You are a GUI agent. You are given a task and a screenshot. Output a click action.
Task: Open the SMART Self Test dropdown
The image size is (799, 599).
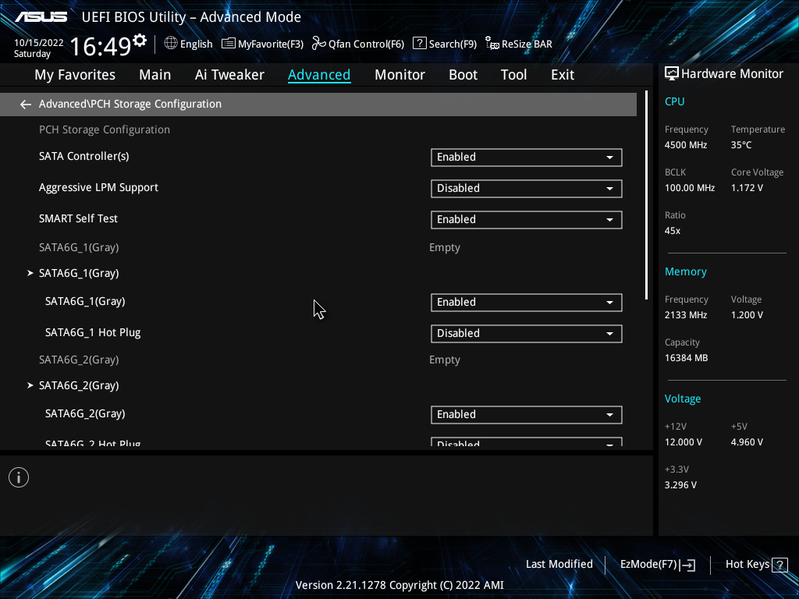526,220
